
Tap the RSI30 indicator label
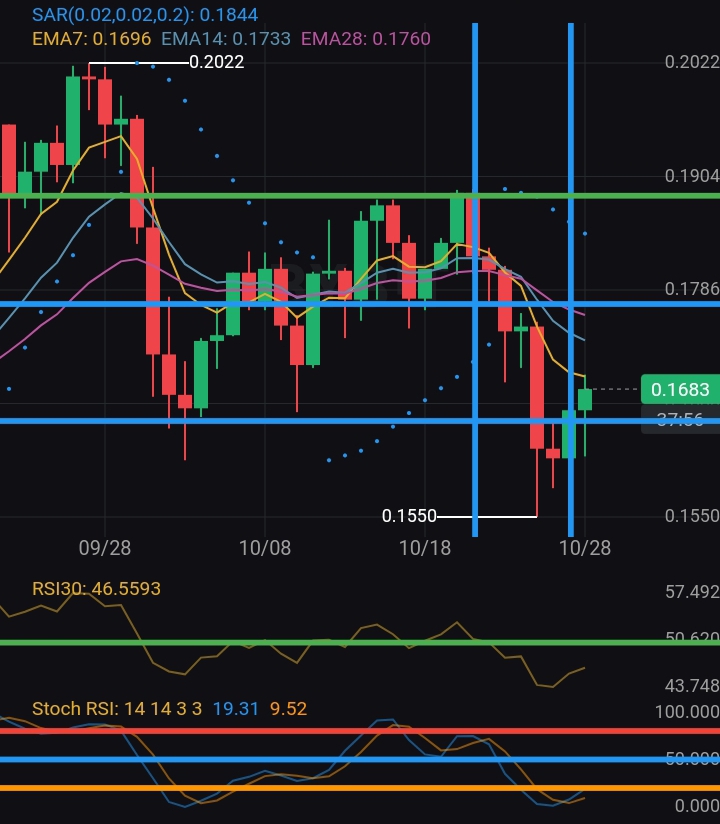click(96, 589)
